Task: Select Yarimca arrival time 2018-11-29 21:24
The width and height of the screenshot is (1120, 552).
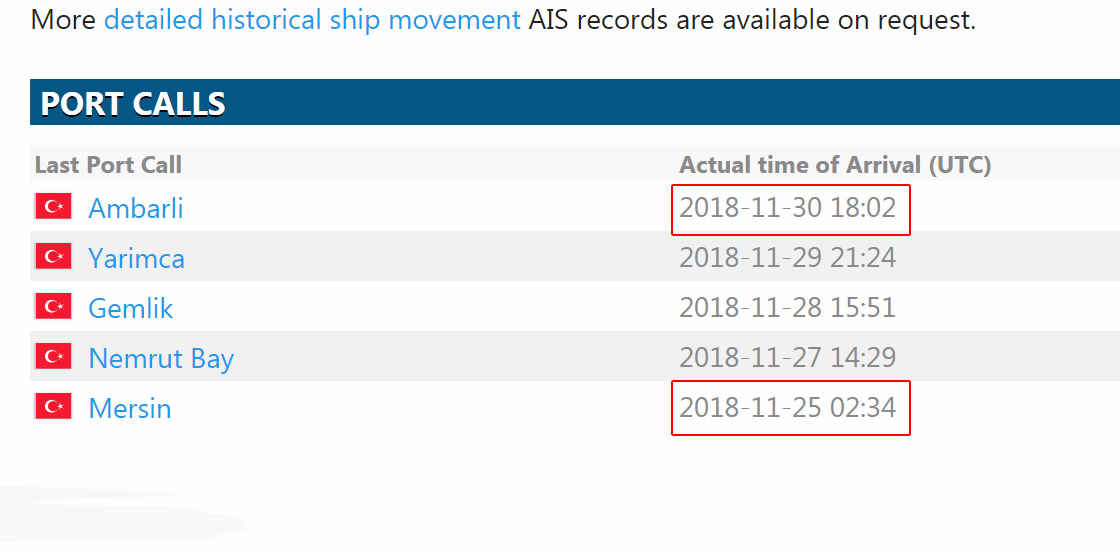Action: [x=788, y=258]
